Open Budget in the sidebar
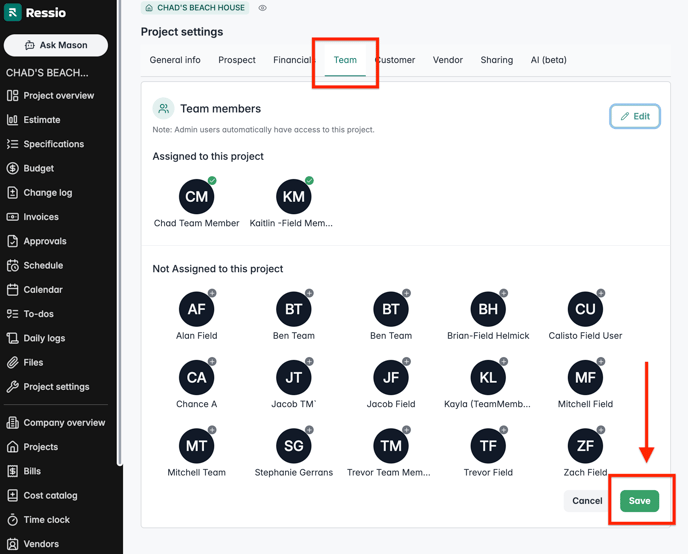Screen dimensions: 688x554 point(38,168)
